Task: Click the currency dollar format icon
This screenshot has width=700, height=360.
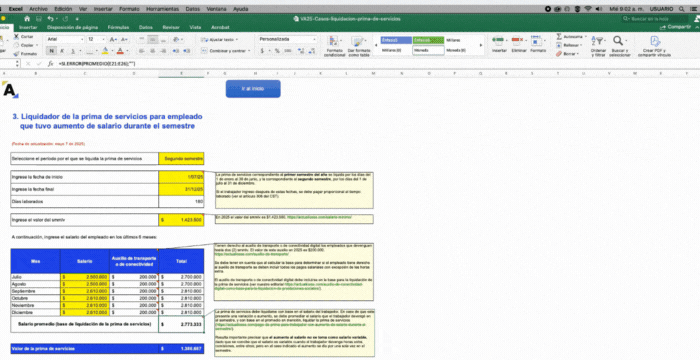Action: click(262, 51)
